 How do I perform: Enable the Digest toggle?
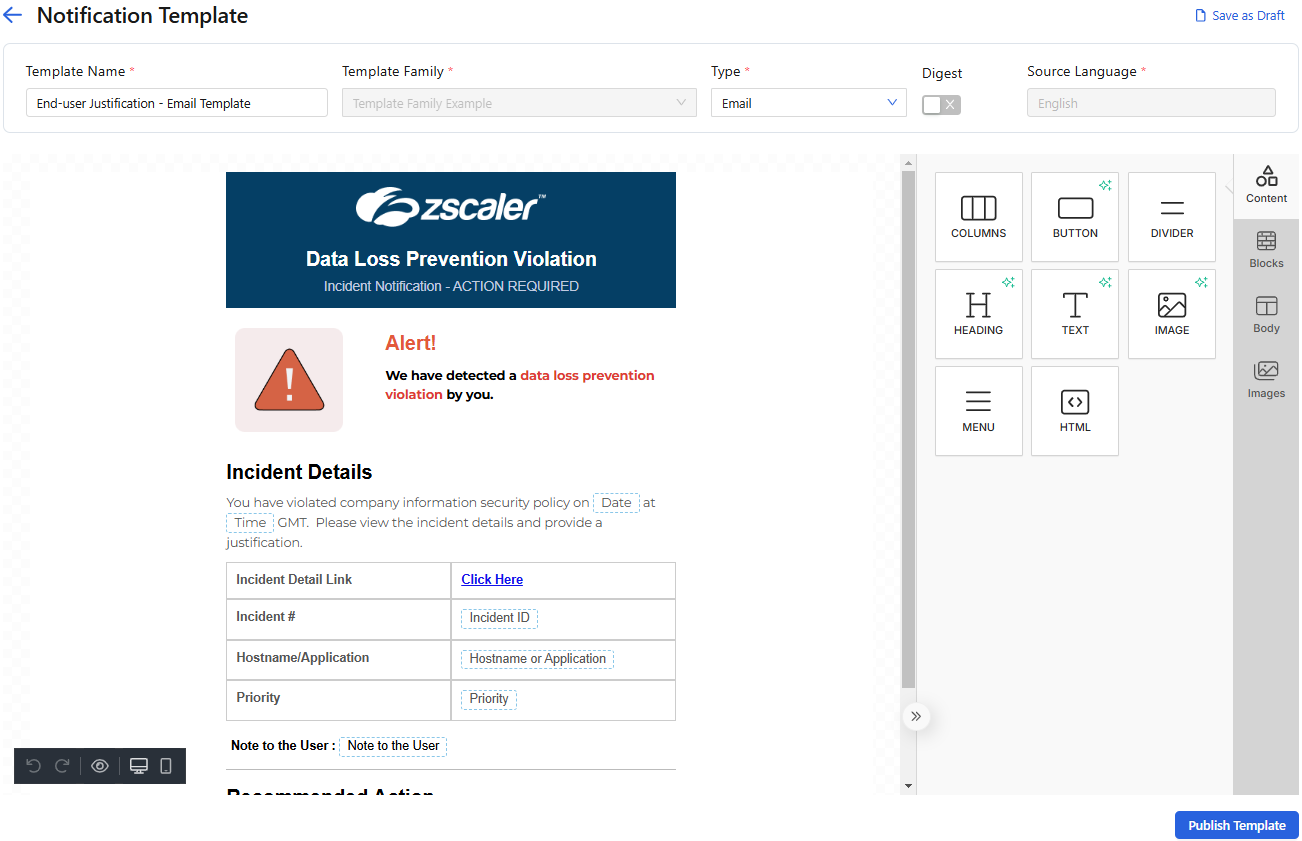941,103
